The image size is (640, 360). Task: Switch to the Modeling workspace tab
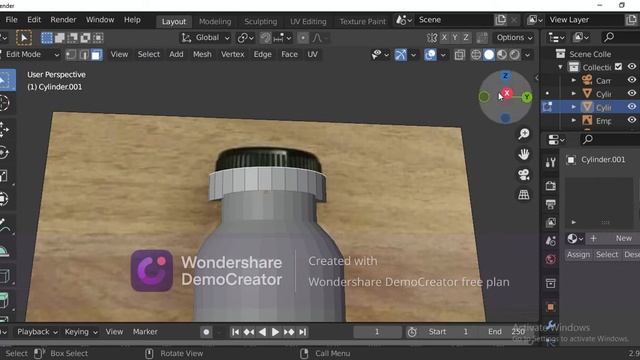pos(215,21)
